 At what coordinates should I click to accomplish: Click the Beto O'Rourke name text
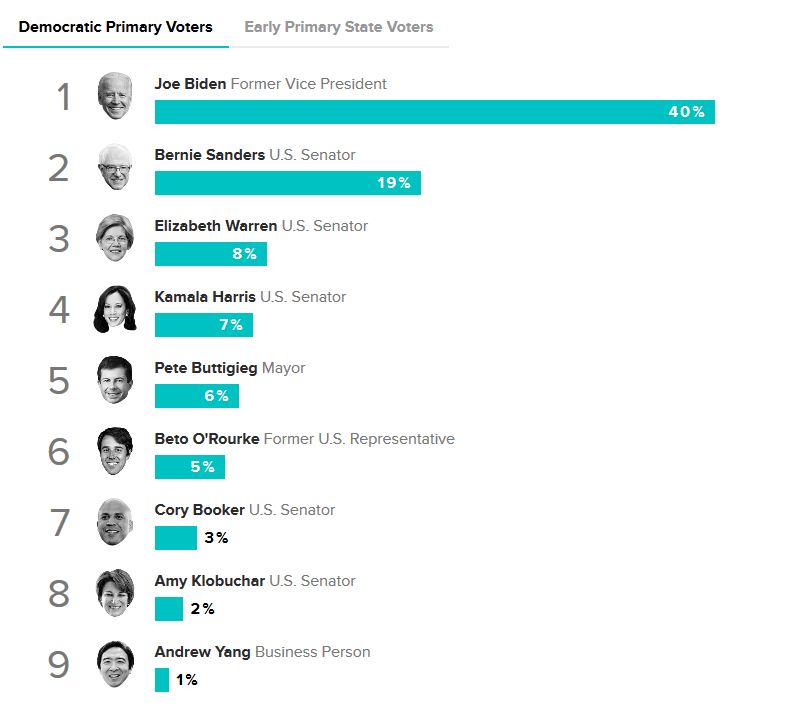(207, 439)
